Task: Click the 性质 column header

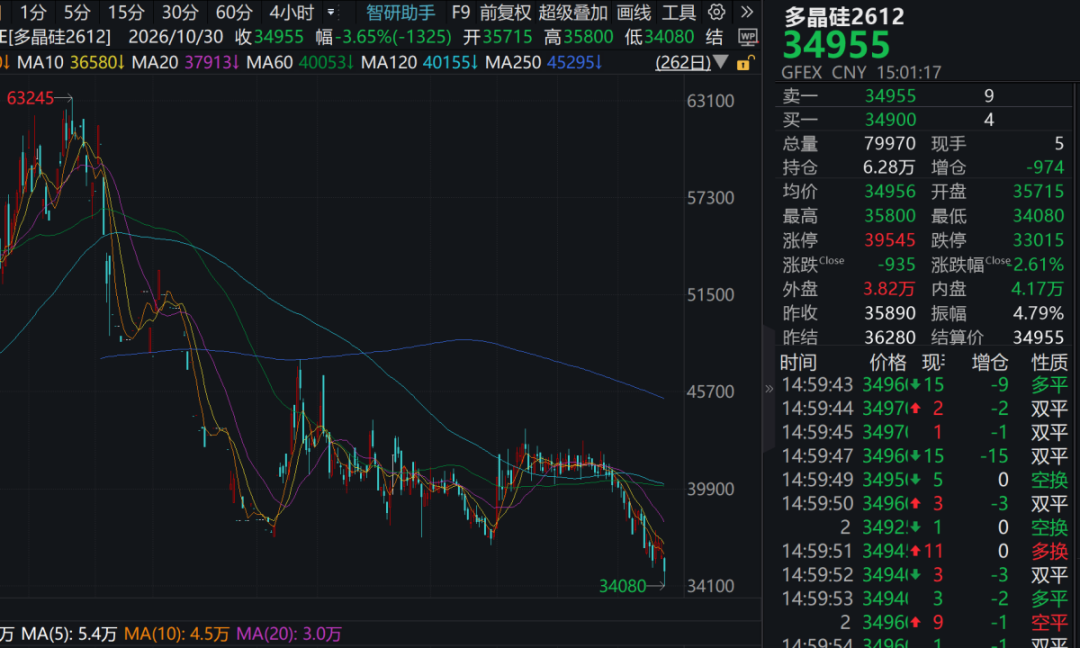Action: [x=1050, y=362]
